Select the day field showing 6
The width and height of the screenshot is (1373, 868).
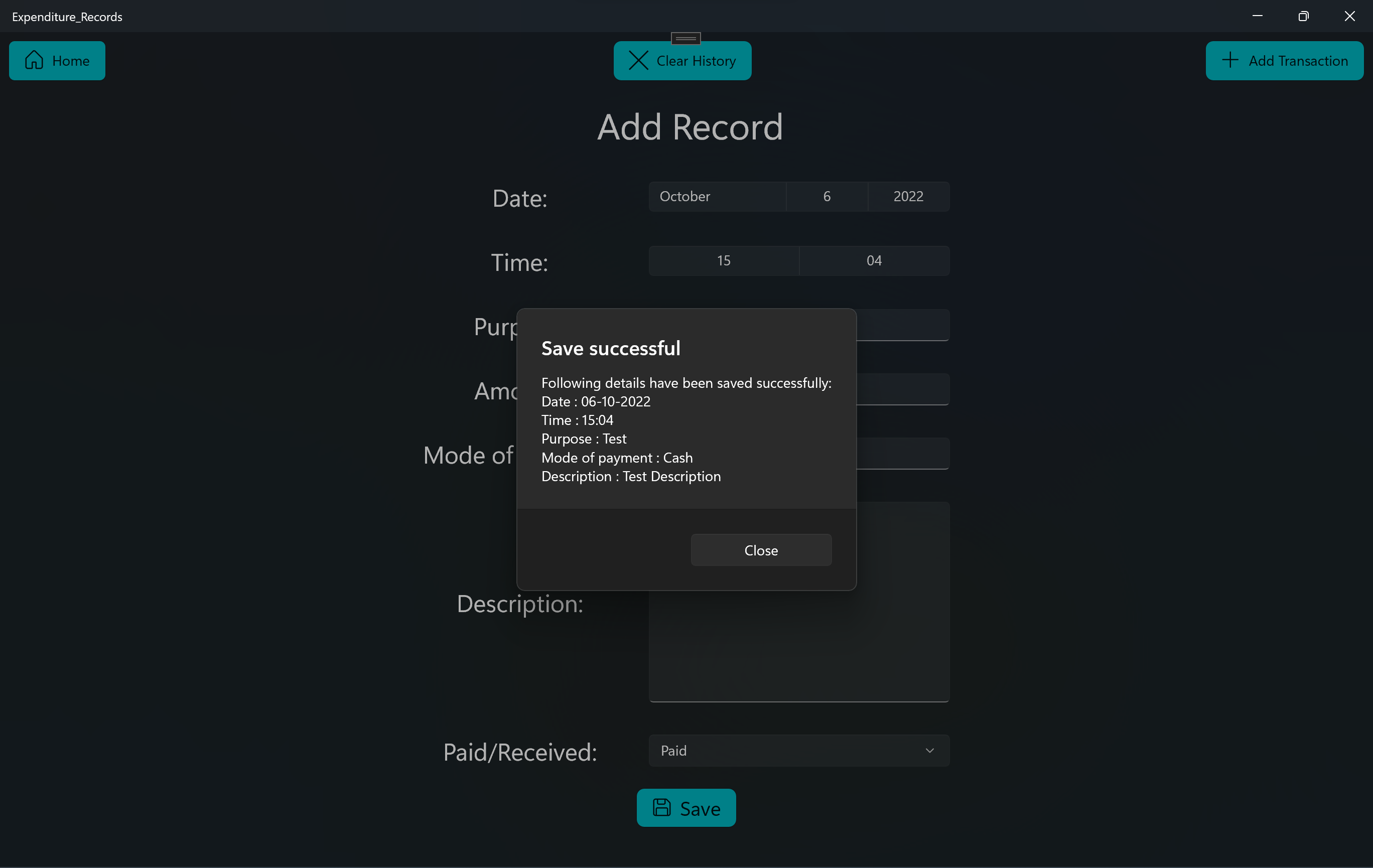click(x=827, y=196)
